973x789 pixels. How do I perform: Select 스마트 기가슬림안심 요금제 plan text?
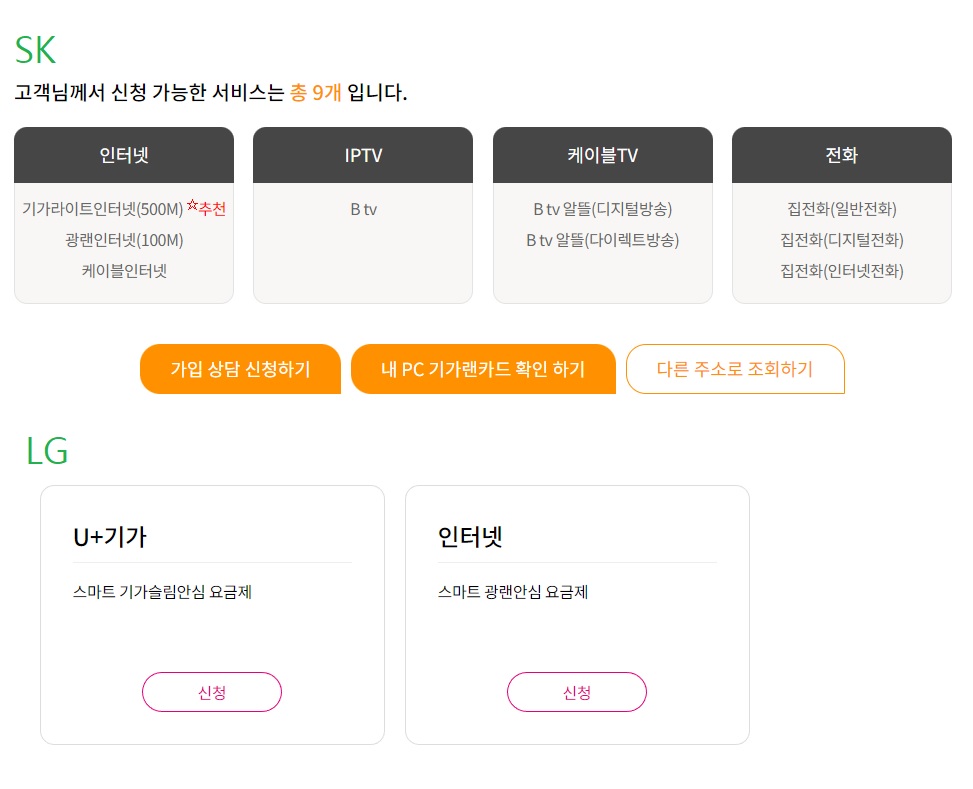pos(163,592)
